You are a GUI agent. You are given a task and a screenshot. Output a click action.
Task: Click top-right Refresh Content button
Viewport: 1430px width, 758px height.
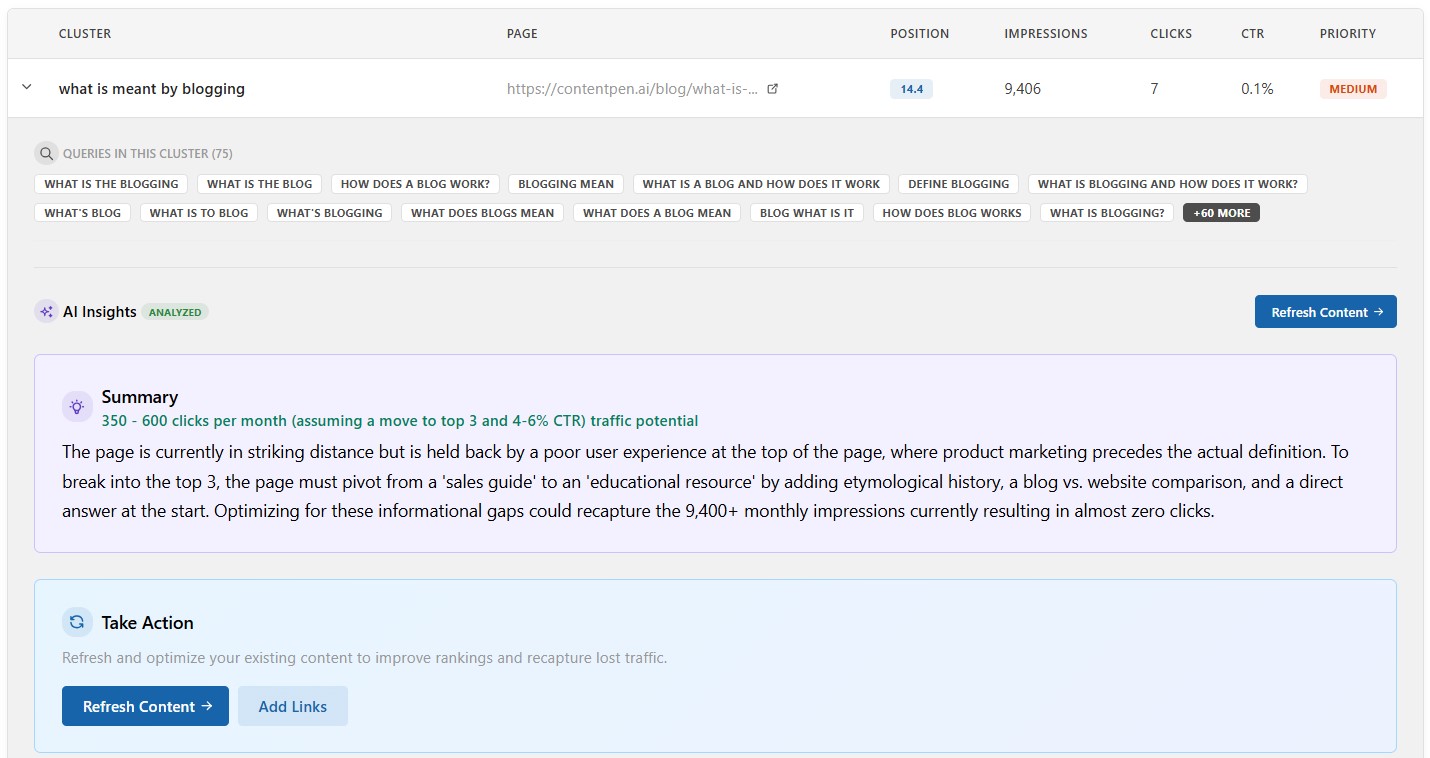tap(1325, 312)
